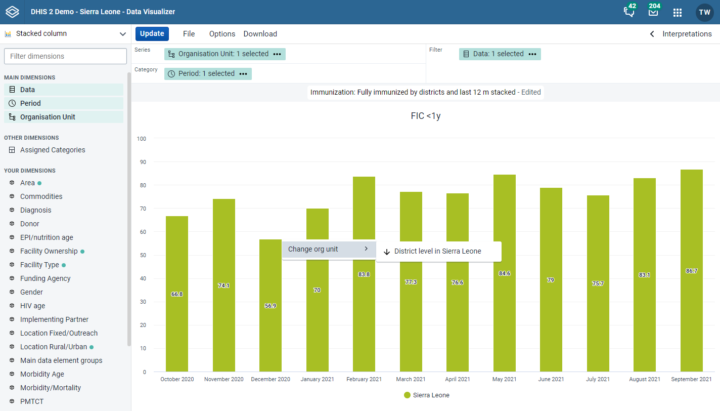Click the Donor dimension icon
The width and height of the screenshot is (720, 411).
pyautogui.click(x=12, y=224)
